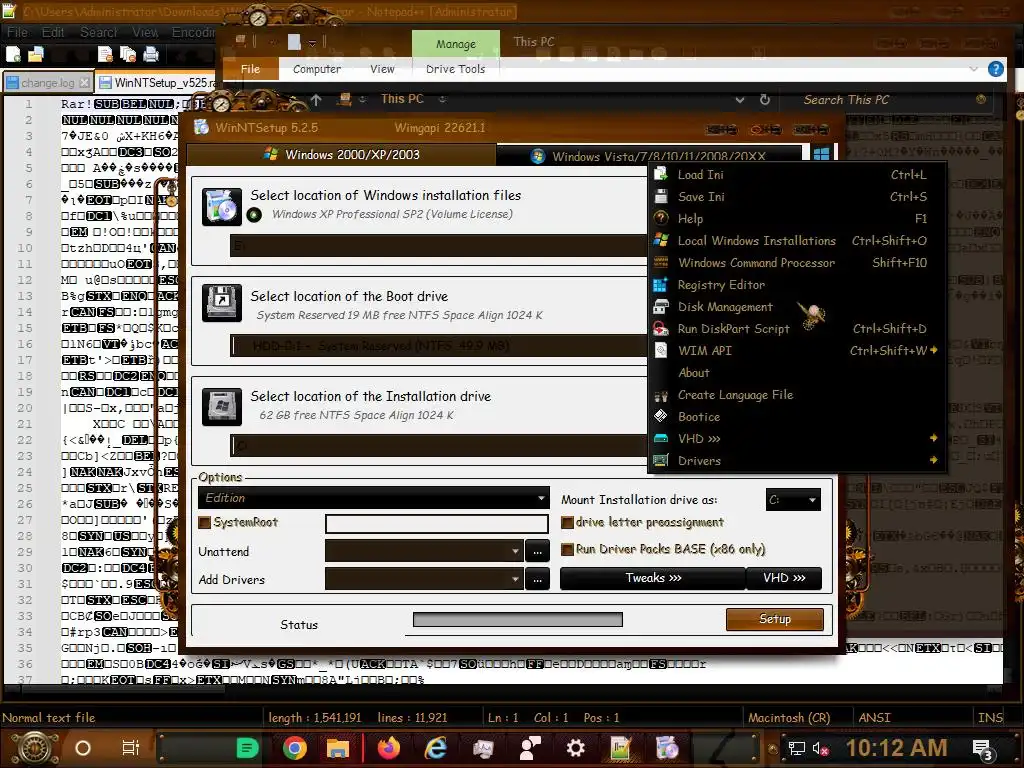
Task: Open the Explorer address bar dropdown arrow
Action: (x=739, y=100)
